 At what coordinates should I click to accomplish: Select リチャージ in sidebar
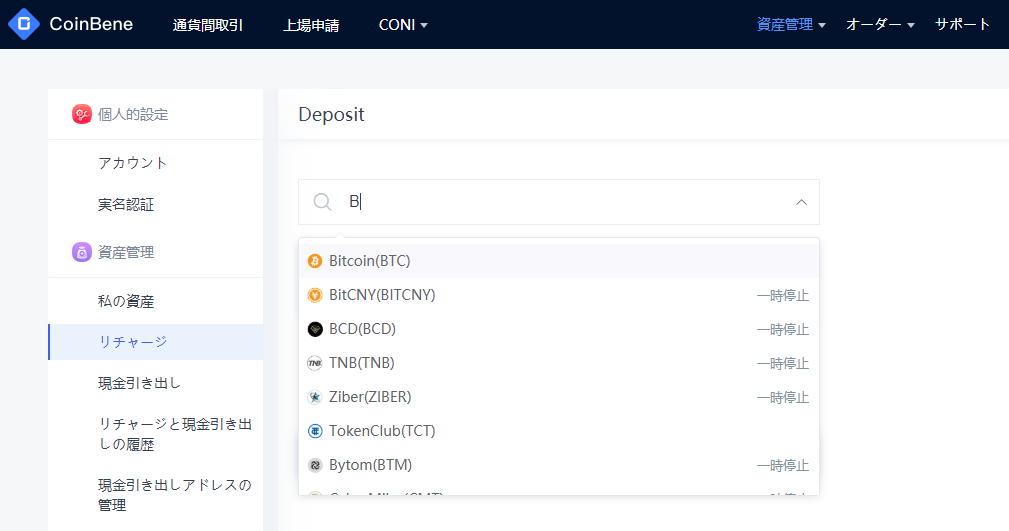tap(156, 342)
